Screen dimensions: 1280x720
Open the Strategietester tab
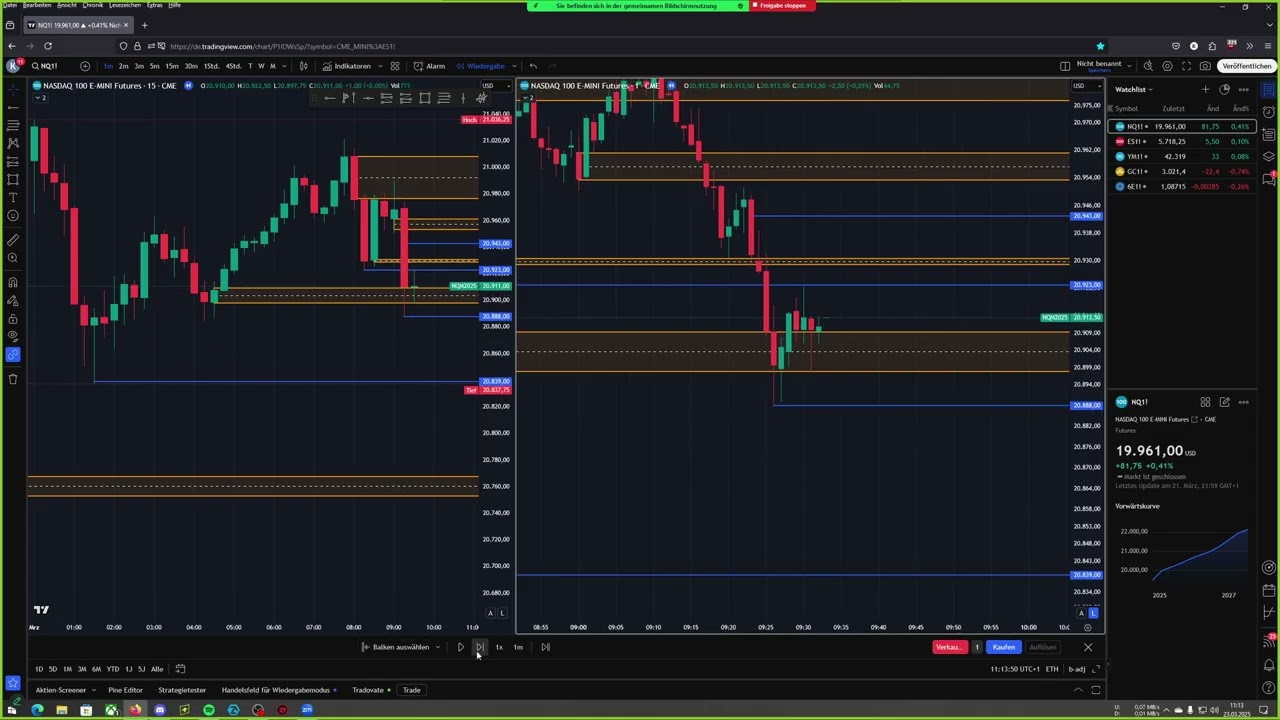tap(182, 690)
